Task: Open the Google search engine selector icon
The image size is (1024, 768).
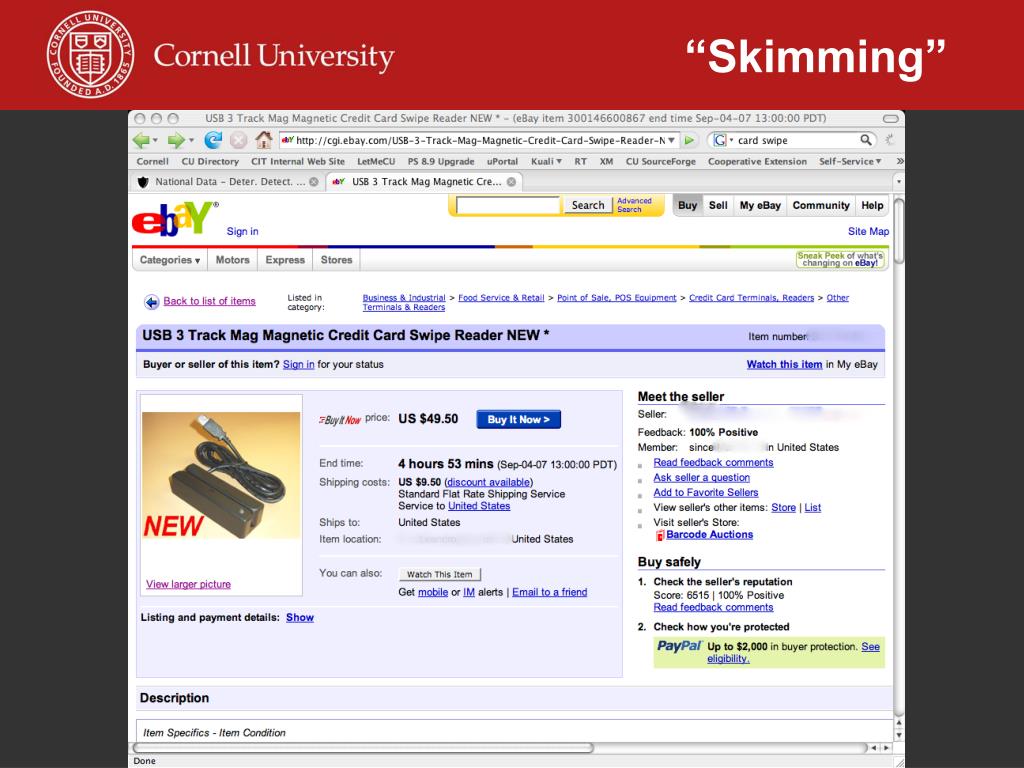Action: (720, 140)
